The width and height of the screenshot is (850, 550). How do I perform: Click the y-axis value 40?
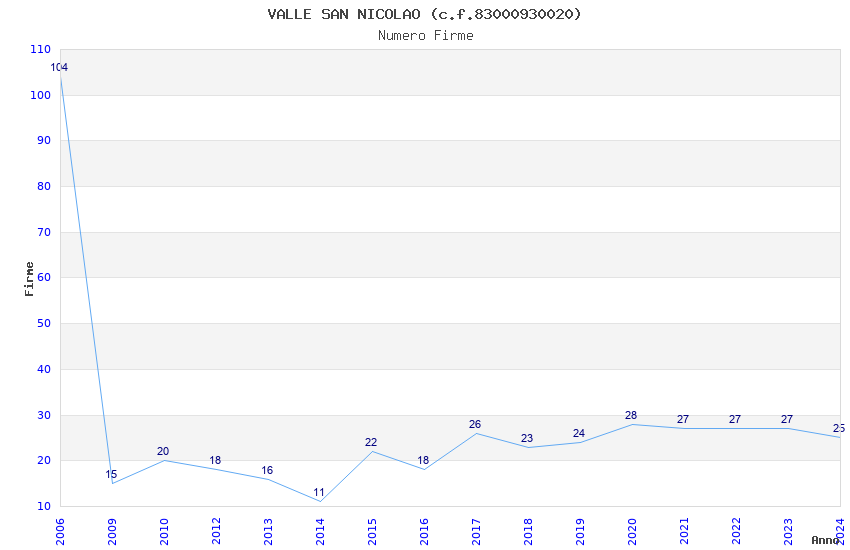44,370
